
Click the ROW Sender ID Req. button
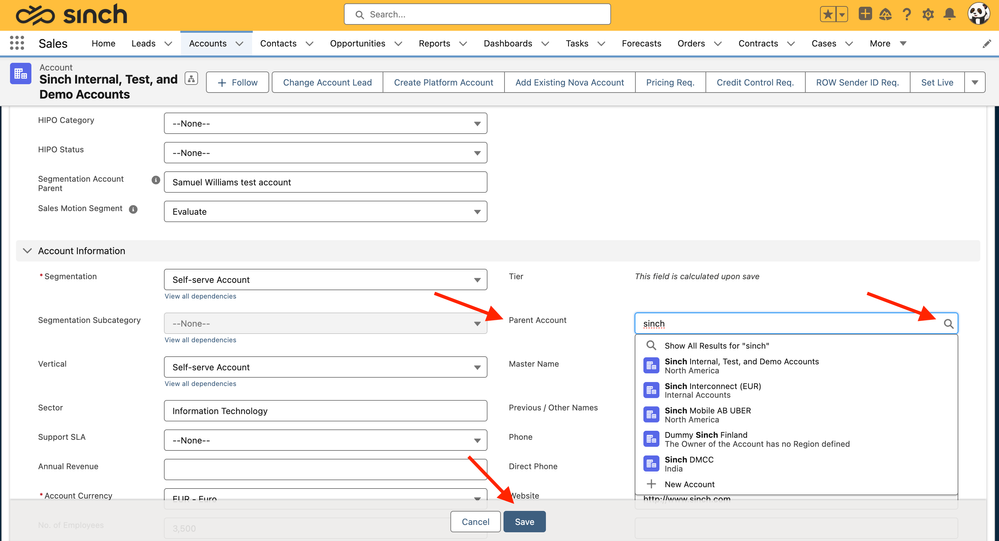tap(858, 82)
